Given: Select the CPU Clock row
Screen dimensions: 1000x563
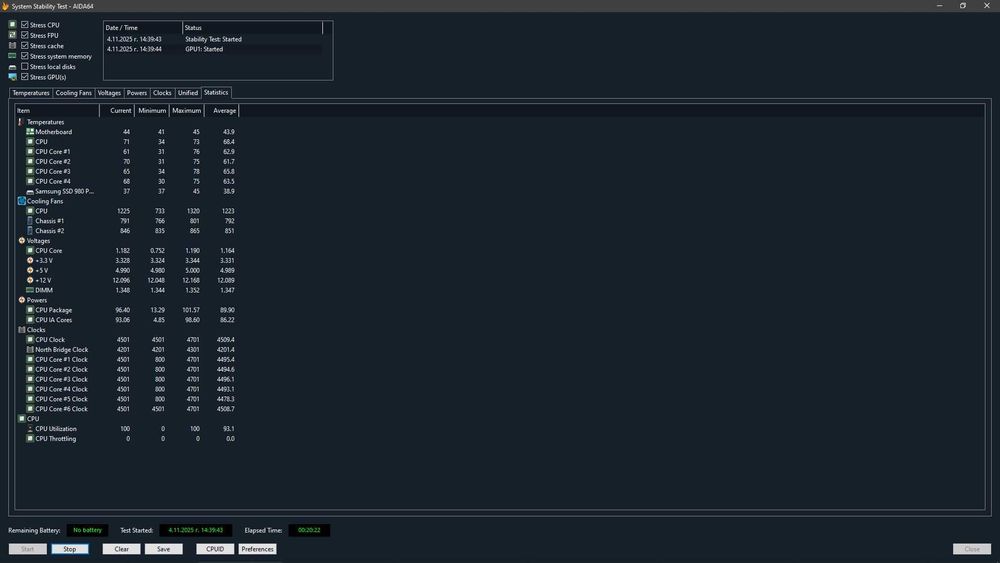Looking at the screenshot, I should click(x=128, y=340).
